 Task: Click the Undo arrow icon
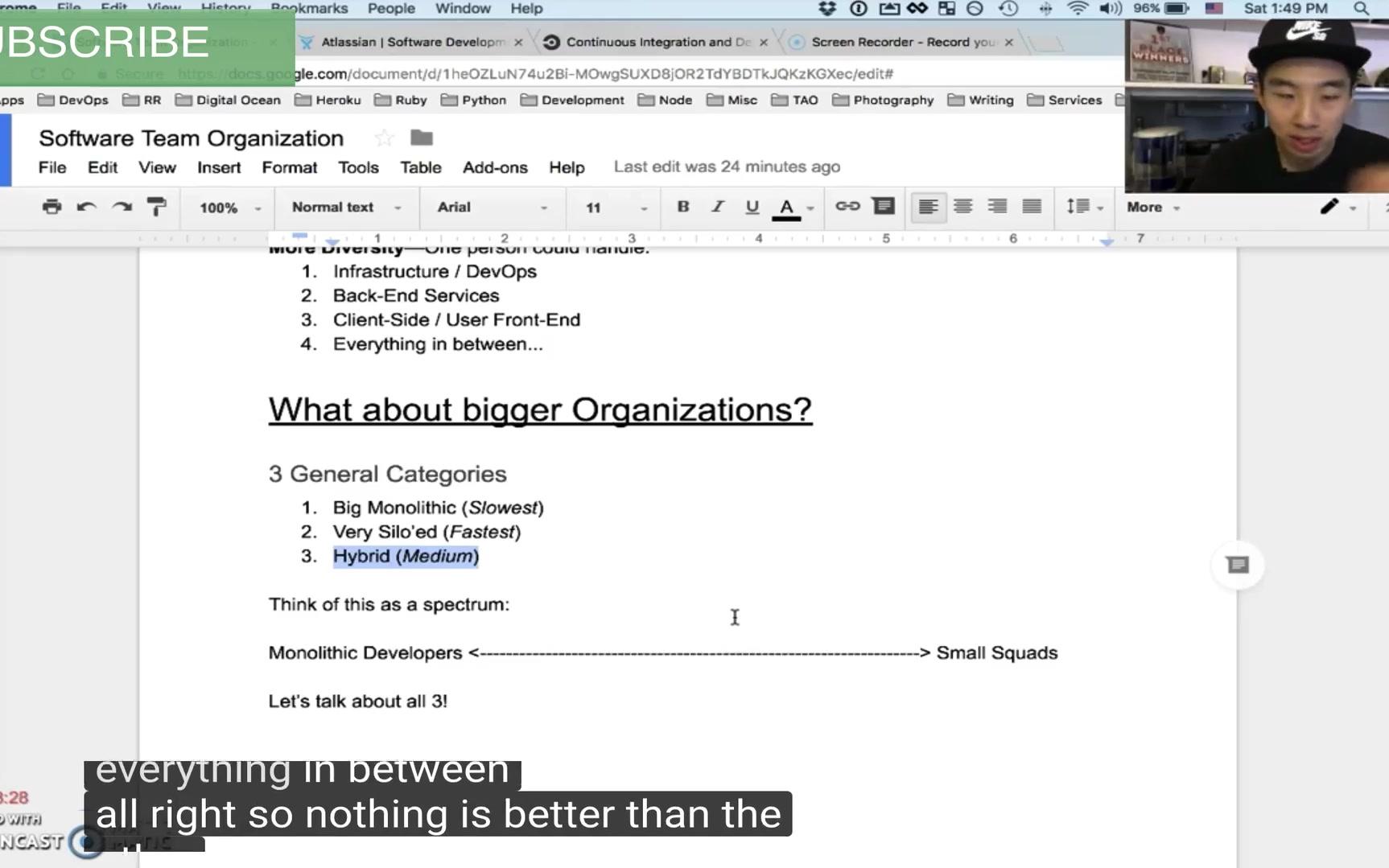click(x=86, y=207)
